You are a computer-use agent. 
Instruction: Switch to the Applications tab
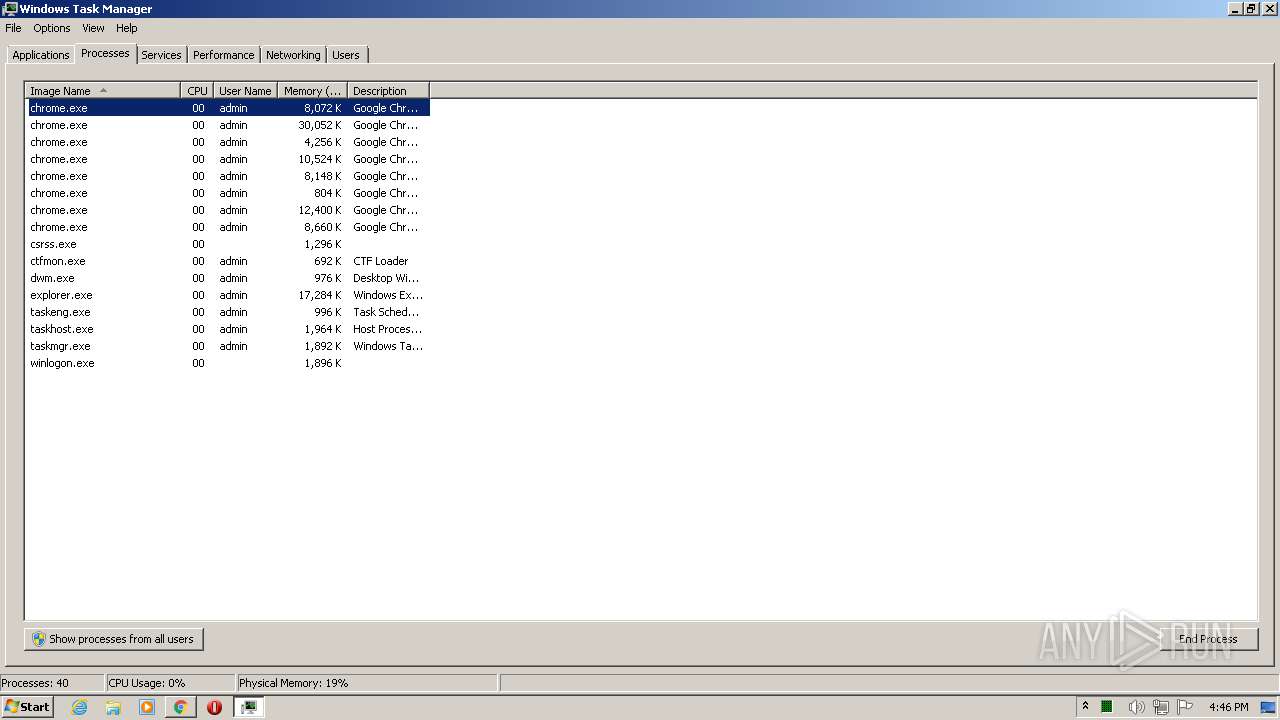[x=41, y=55]
